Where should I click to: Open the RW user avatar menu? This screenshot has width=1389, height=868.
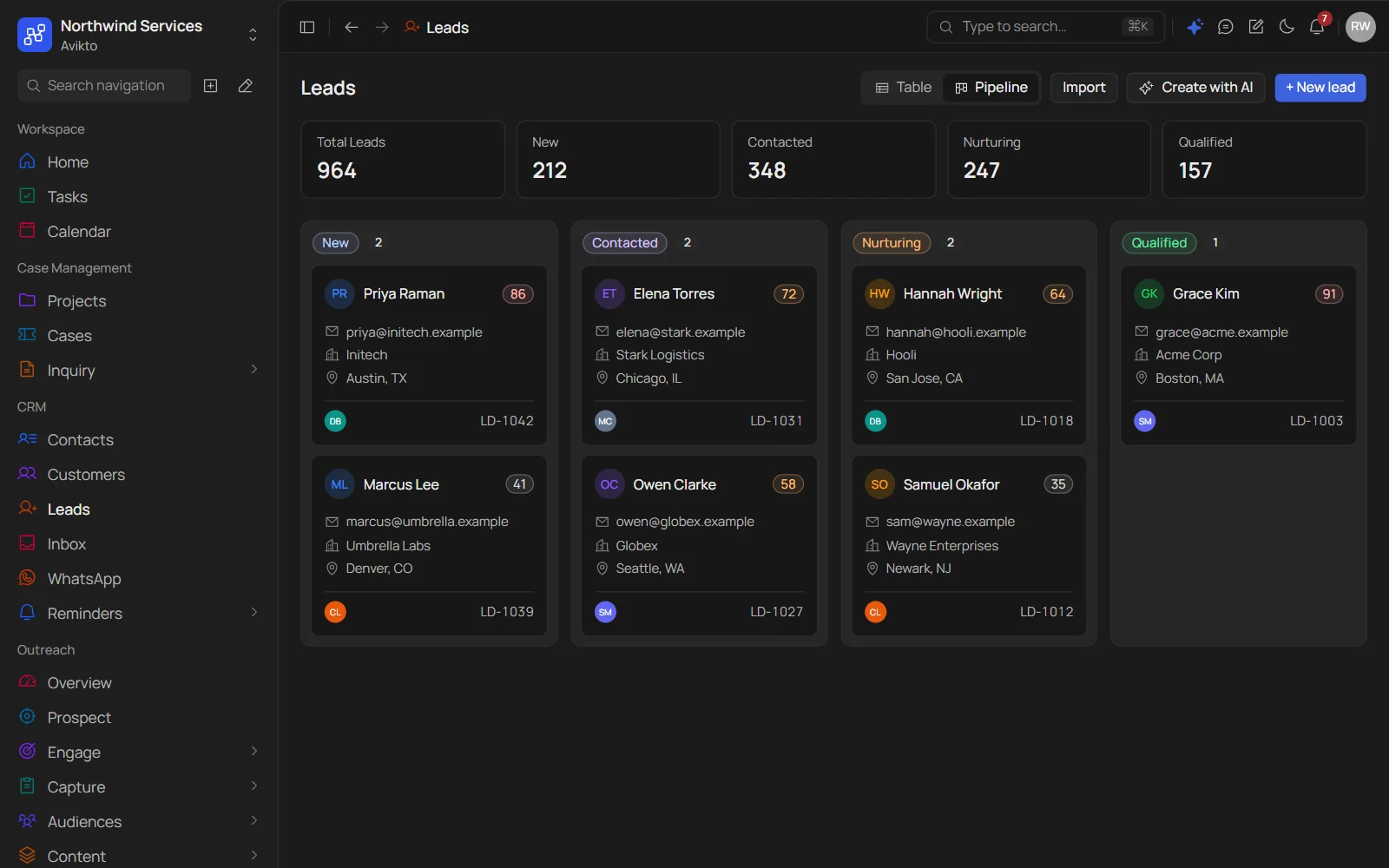click(1360, 27)
